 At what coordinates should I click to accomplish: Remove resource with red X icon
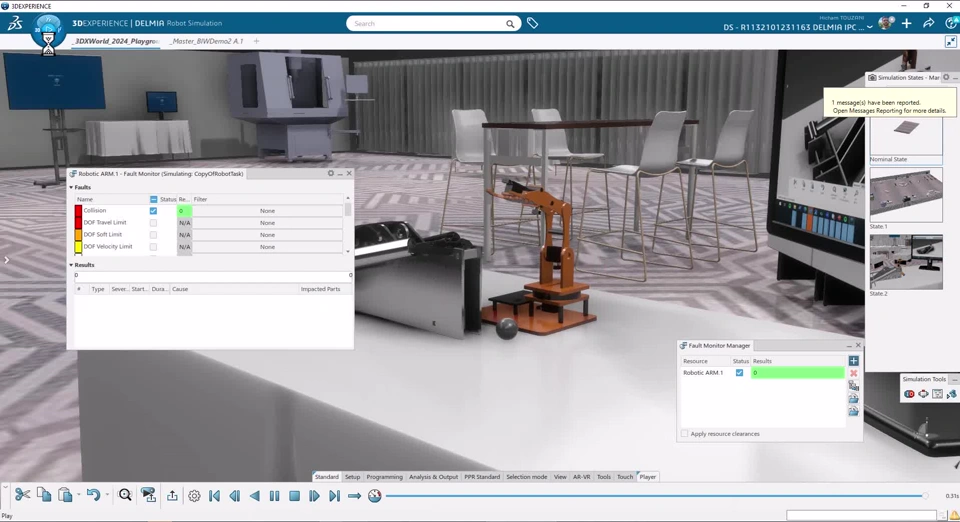click(x=853, y=373)
